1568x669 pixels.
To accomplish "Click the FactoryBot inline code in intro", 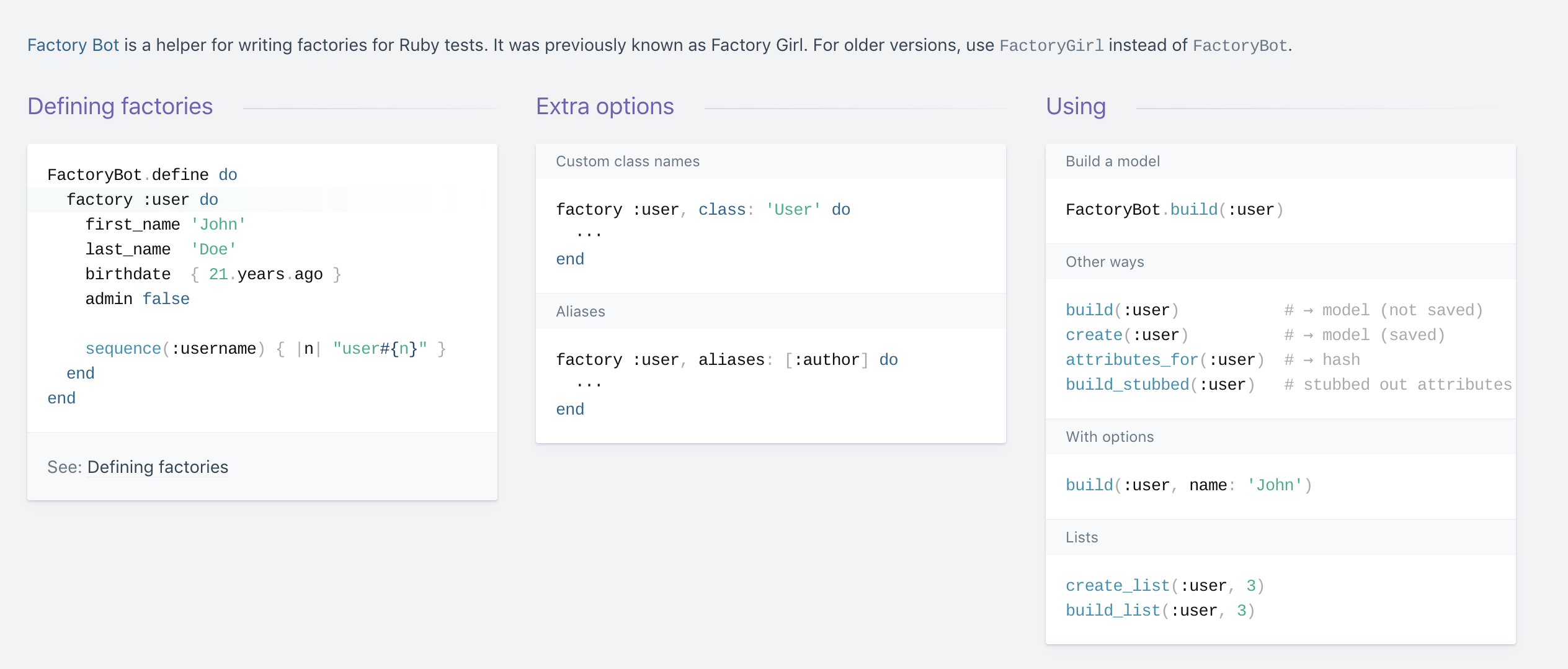I will tap(1240, 46).
